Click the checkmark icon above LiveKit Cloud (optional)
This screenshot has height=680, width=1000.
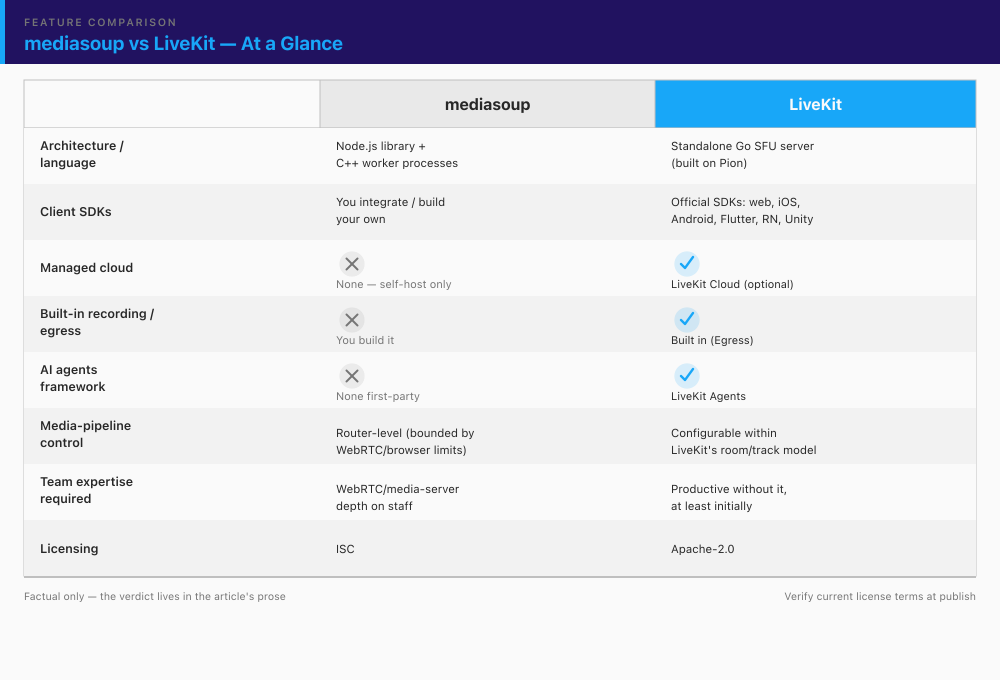(686, 263)
